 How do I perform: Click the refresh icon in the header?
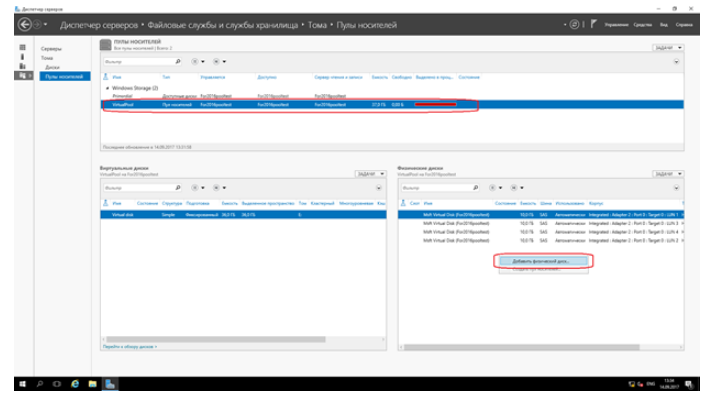[x=574, y=23]
